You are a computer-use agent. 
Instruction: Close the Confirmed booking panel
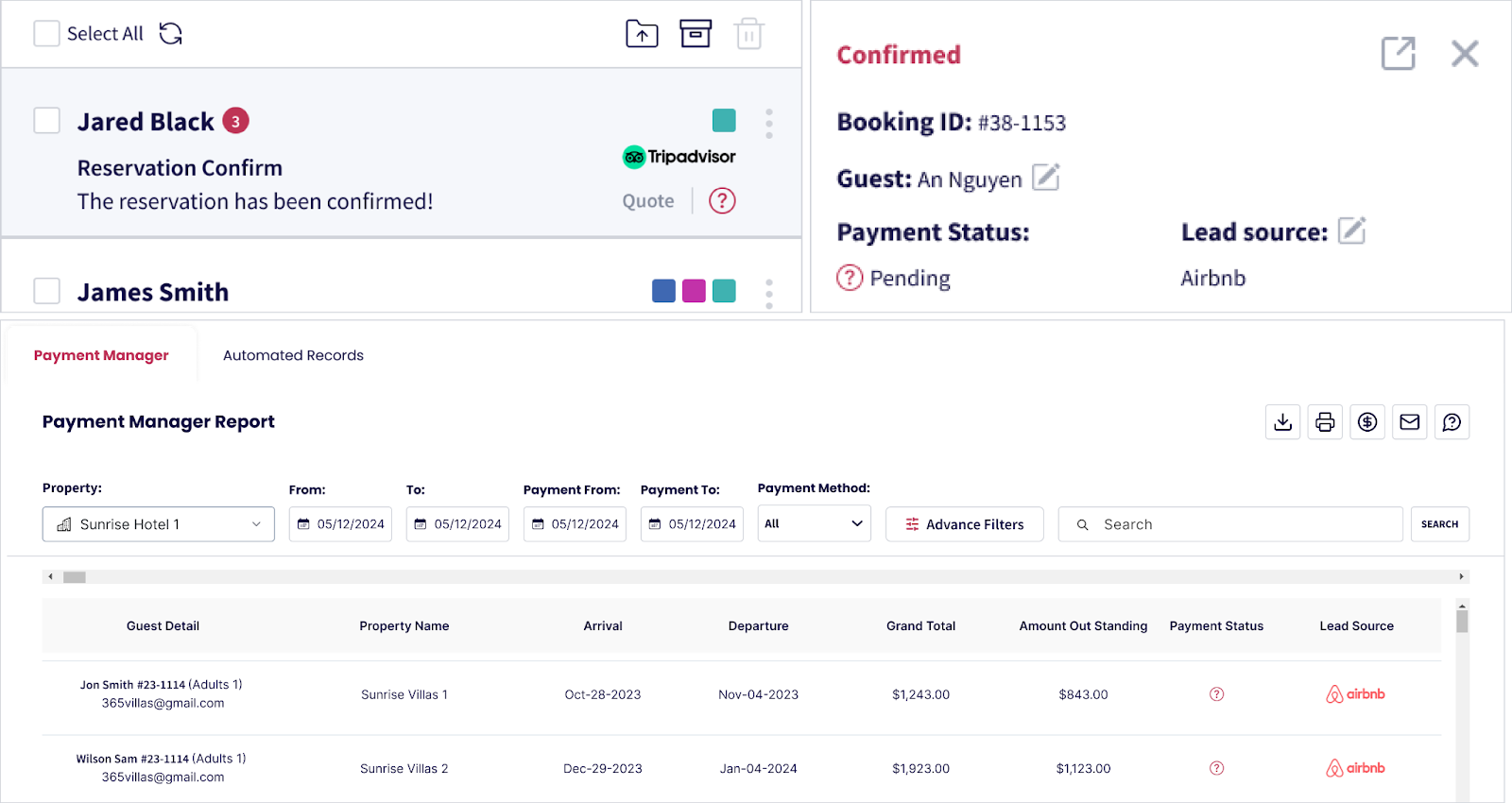[1465, 54]
